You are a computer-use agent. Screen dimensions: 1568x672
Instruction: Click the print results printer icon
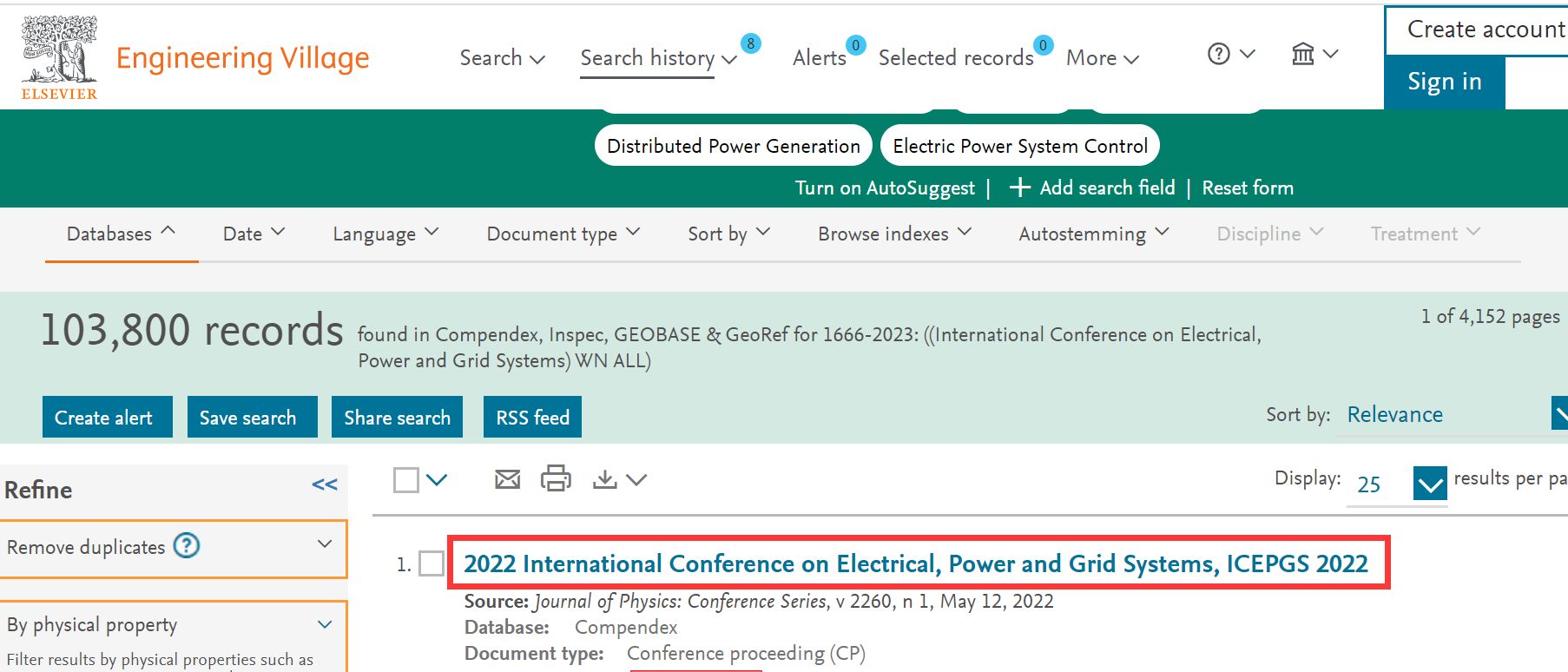pyautogui.click(x=556, y=478)
